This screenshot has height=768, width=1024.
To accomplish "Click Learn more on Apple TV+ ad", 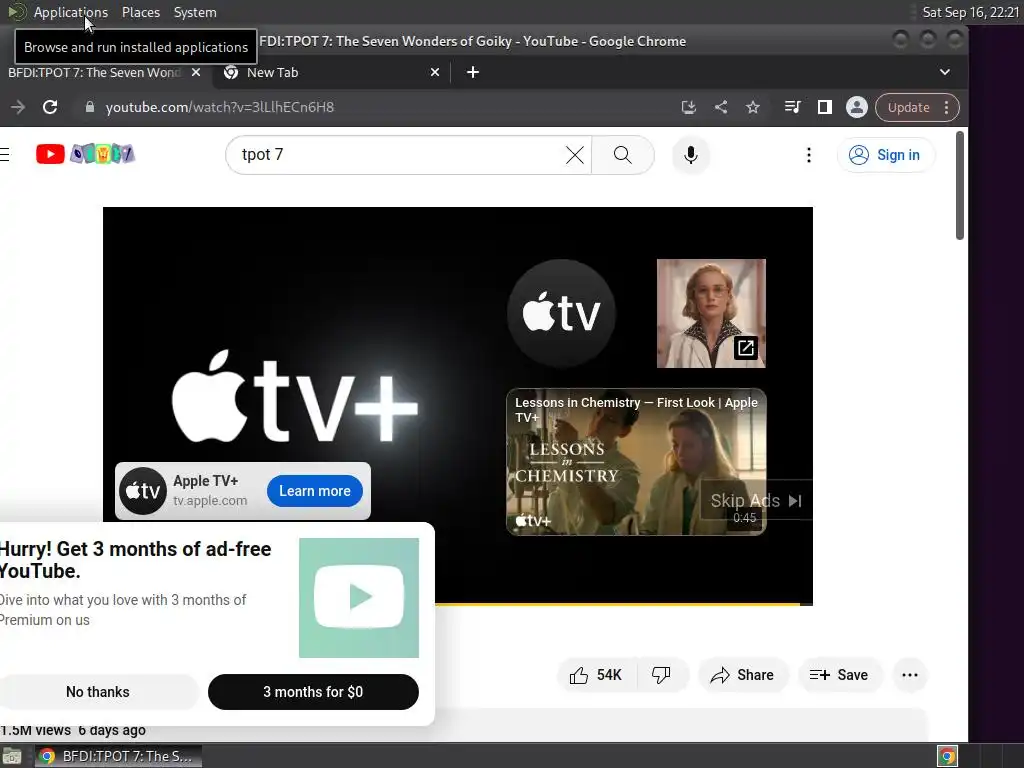I will point(315,491).
